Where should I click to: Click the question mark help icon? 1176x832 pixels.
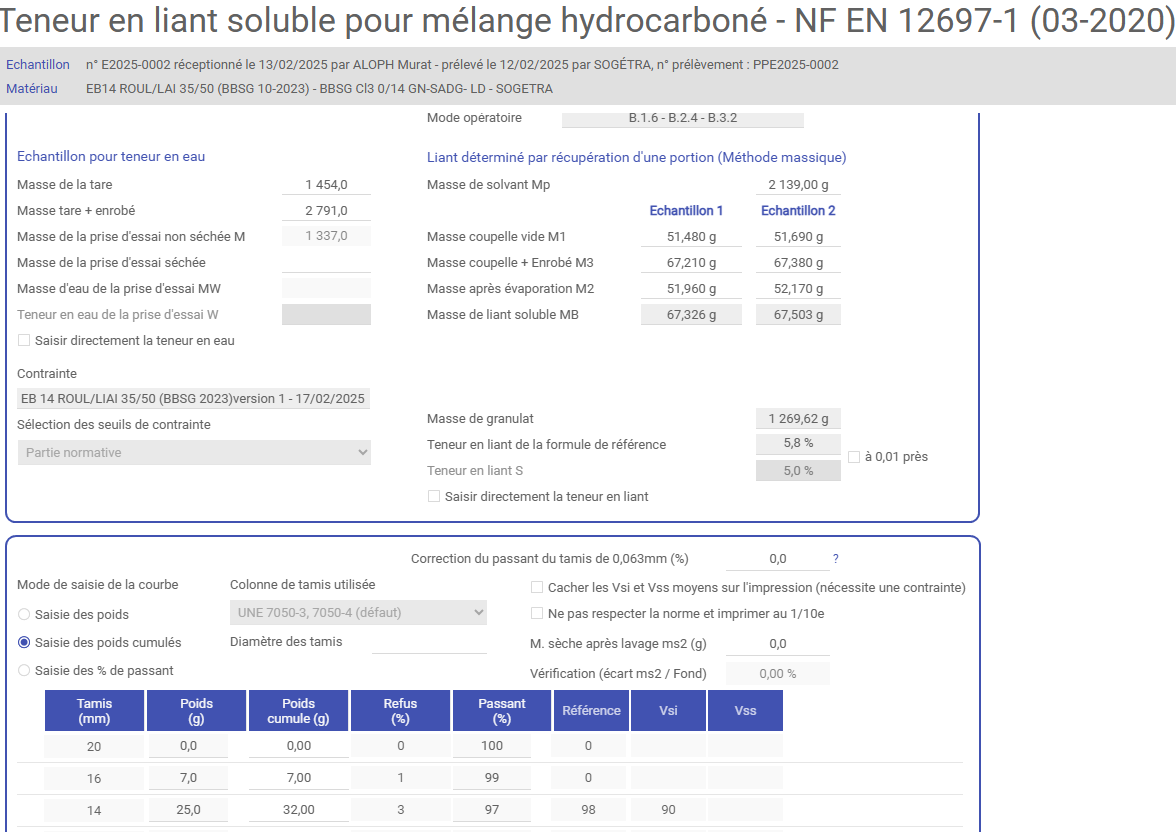coord(836,559)
